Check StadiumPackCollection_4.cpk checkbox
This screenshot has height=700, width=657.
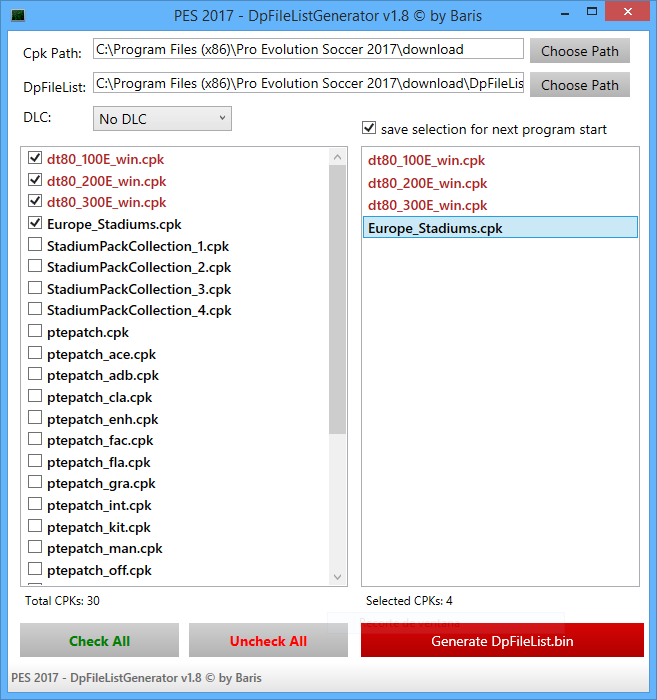pyautogui.click(x=35, y=309)
